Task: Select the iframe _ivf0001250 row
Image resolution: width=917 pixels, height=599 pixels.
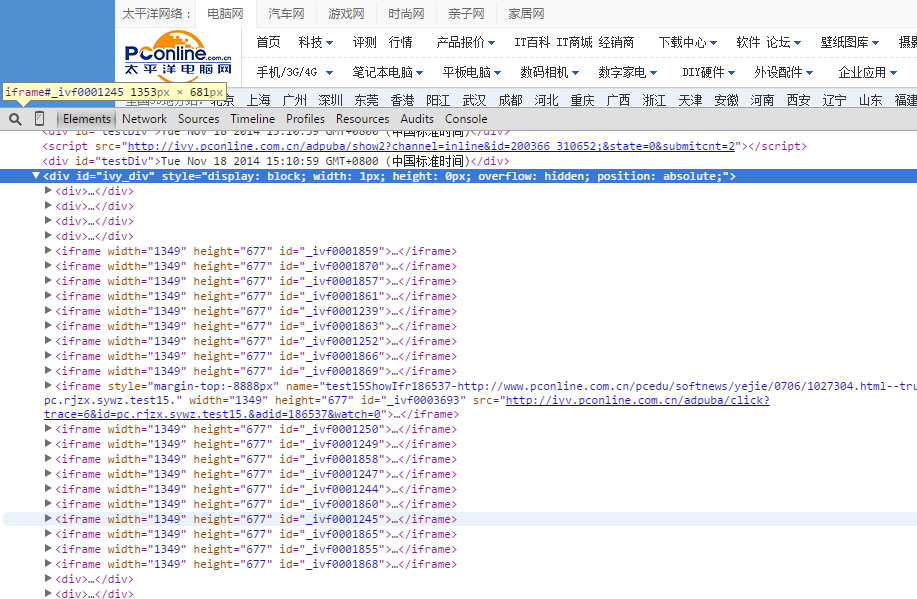Action: point(256,429)
